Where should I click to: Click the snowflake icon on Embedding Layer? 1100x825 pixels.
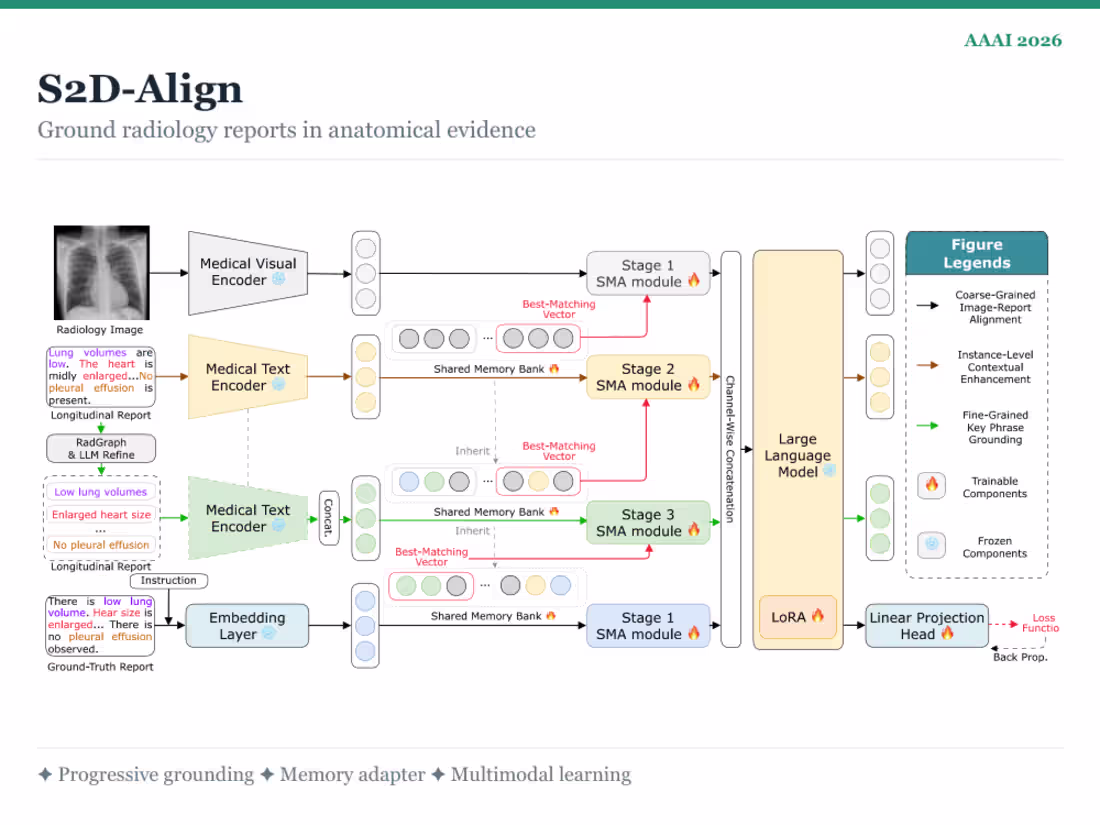pos(268,633)
